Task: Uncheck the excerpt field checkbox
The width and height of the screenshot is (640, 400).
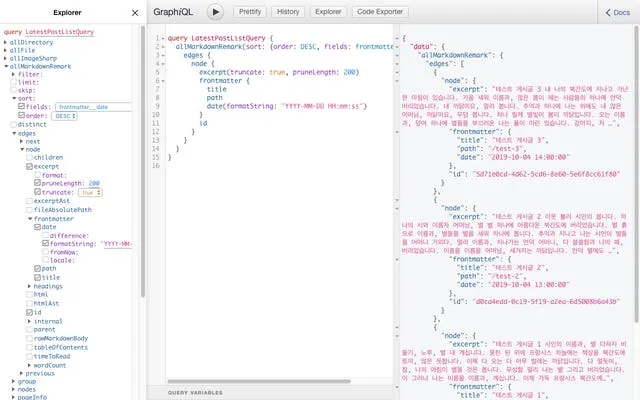Action: tap(30, 167)
